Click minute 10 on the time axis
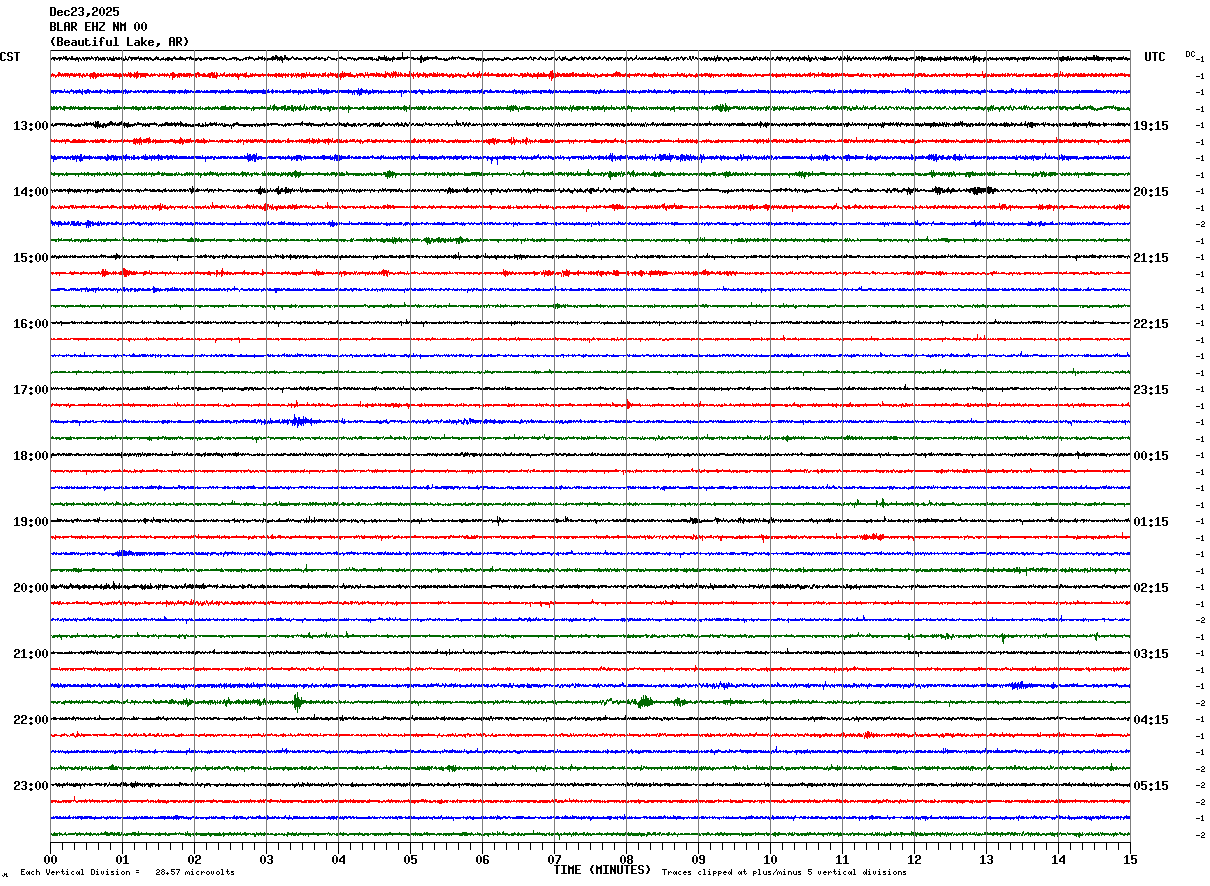The height and width of the screenshot is (886, 1210). [770, 859]
